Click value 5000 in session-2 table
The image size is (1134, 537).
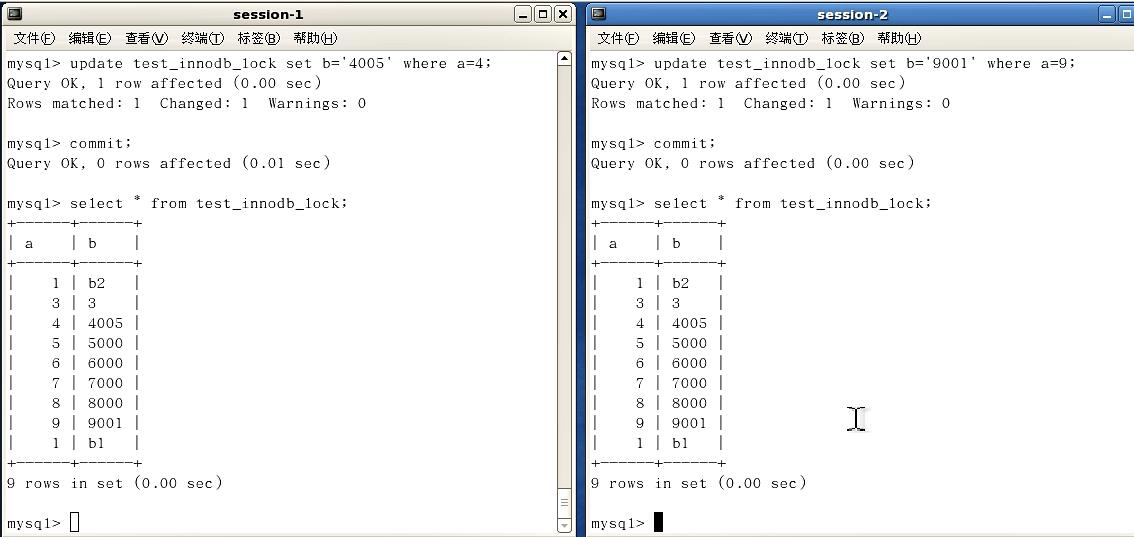coord(689,343)
